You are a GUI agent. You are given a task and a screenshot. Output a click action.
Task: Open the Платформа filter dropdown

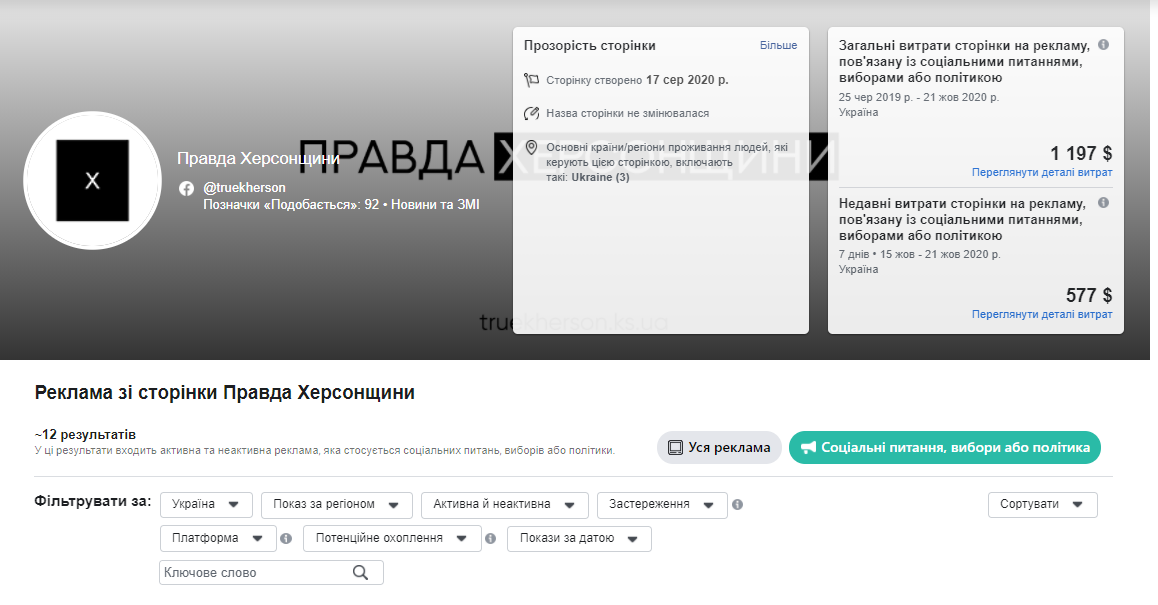tap(218, 539)
